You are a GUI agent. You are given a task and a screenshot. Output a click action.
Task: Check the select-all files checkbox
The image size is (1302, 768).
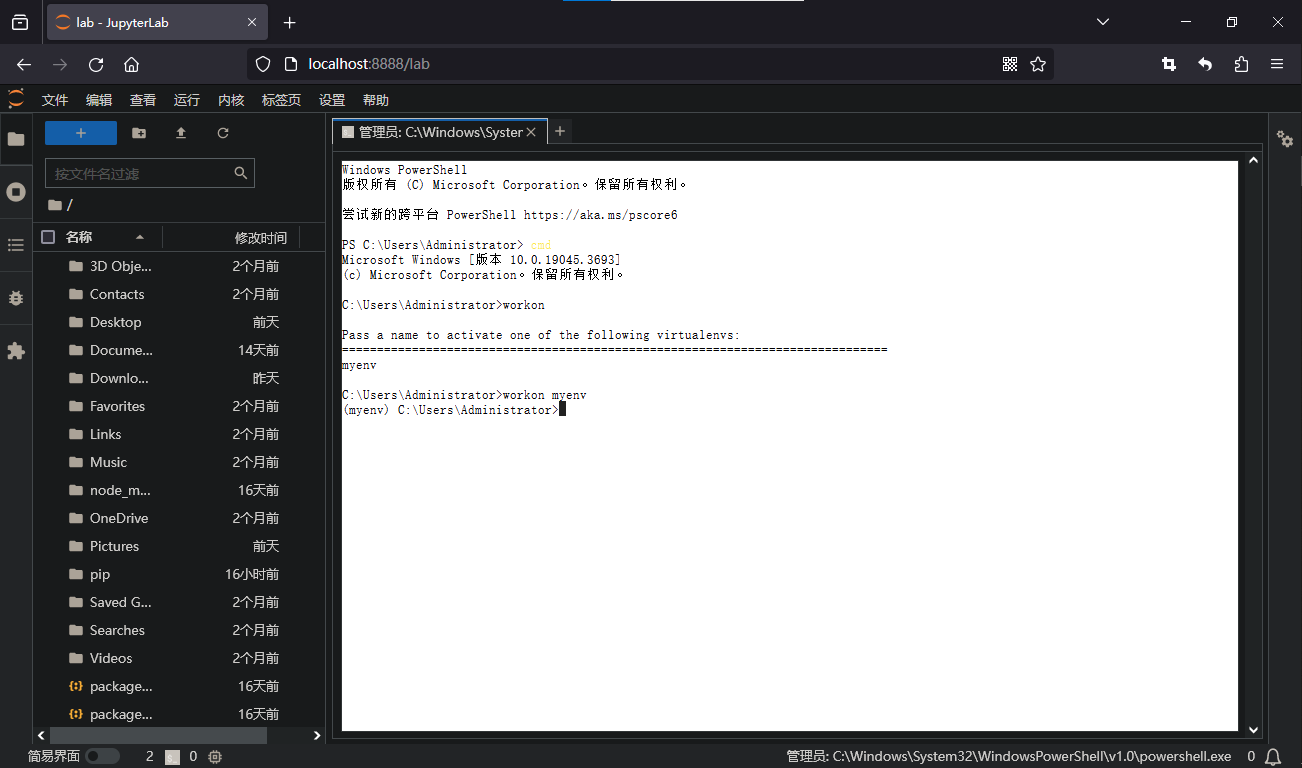coord(48,237)
